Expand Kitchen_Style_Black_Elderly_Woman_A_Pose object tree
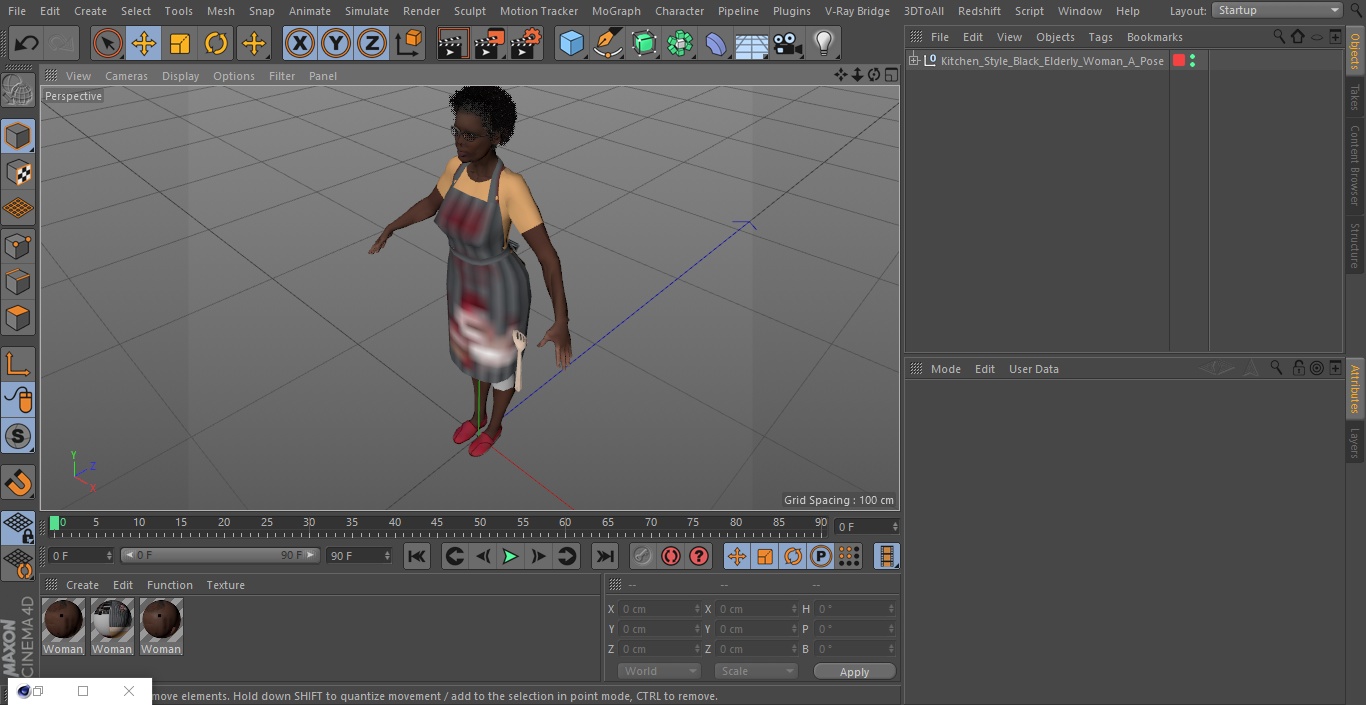 point(913,61)
